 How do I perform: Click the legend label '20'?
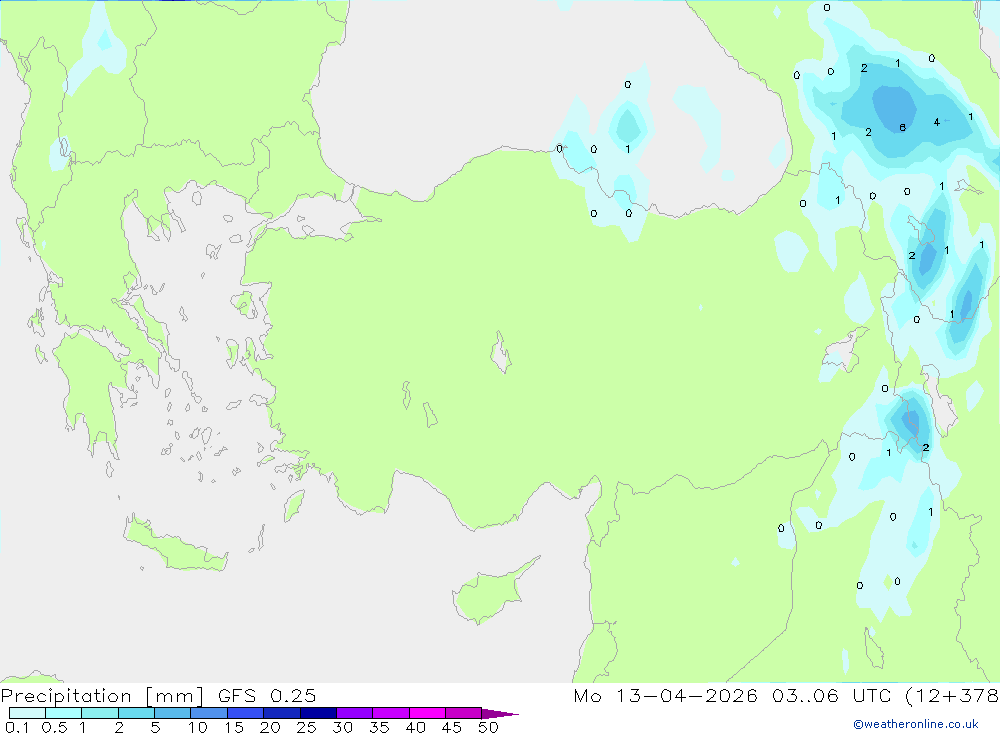pos(270,727)
